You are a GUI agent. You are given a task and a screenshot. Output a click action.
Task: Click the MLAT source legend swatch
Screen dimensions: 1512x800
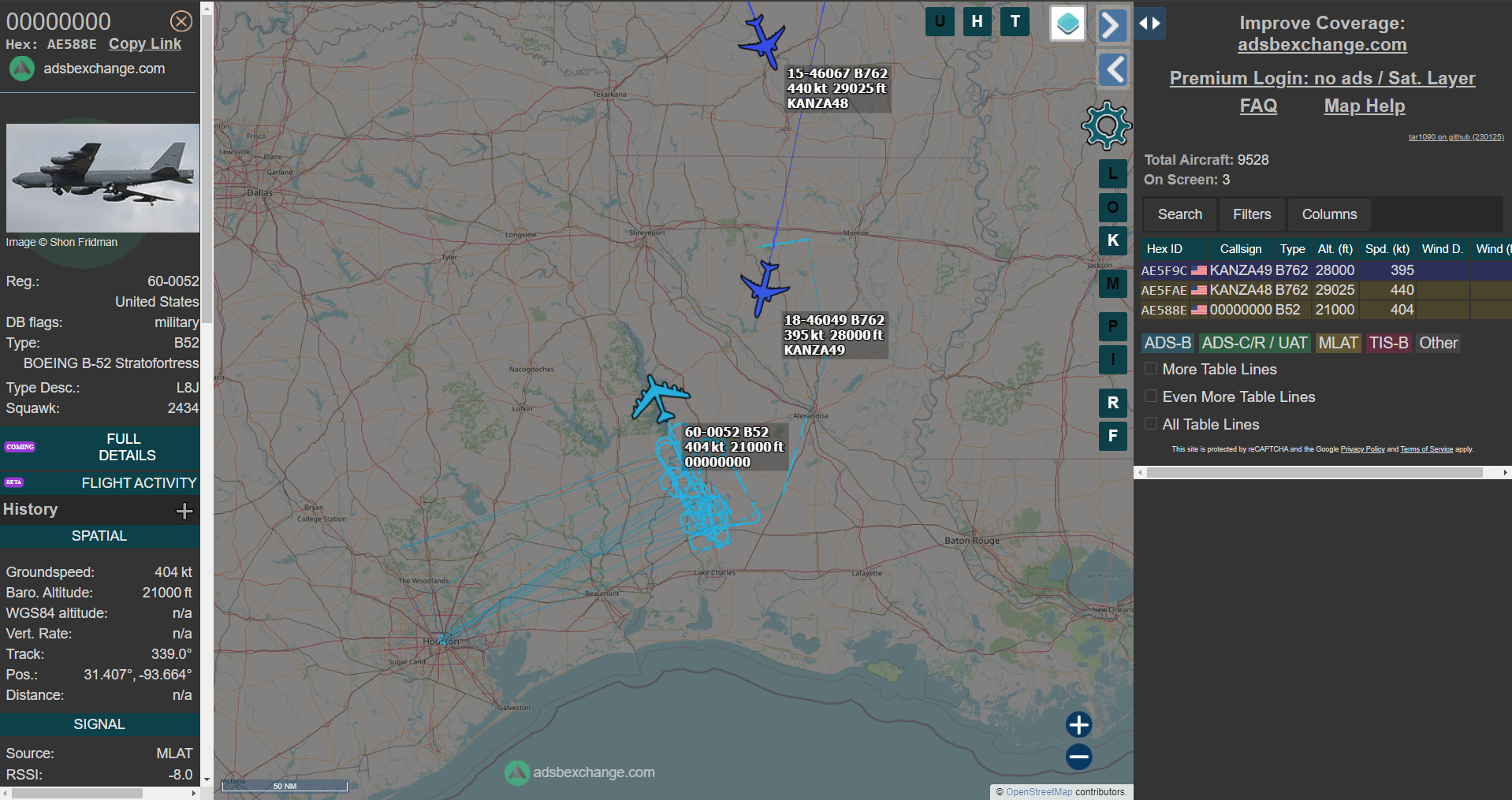pyautogui.click(x=1339, y=343)
